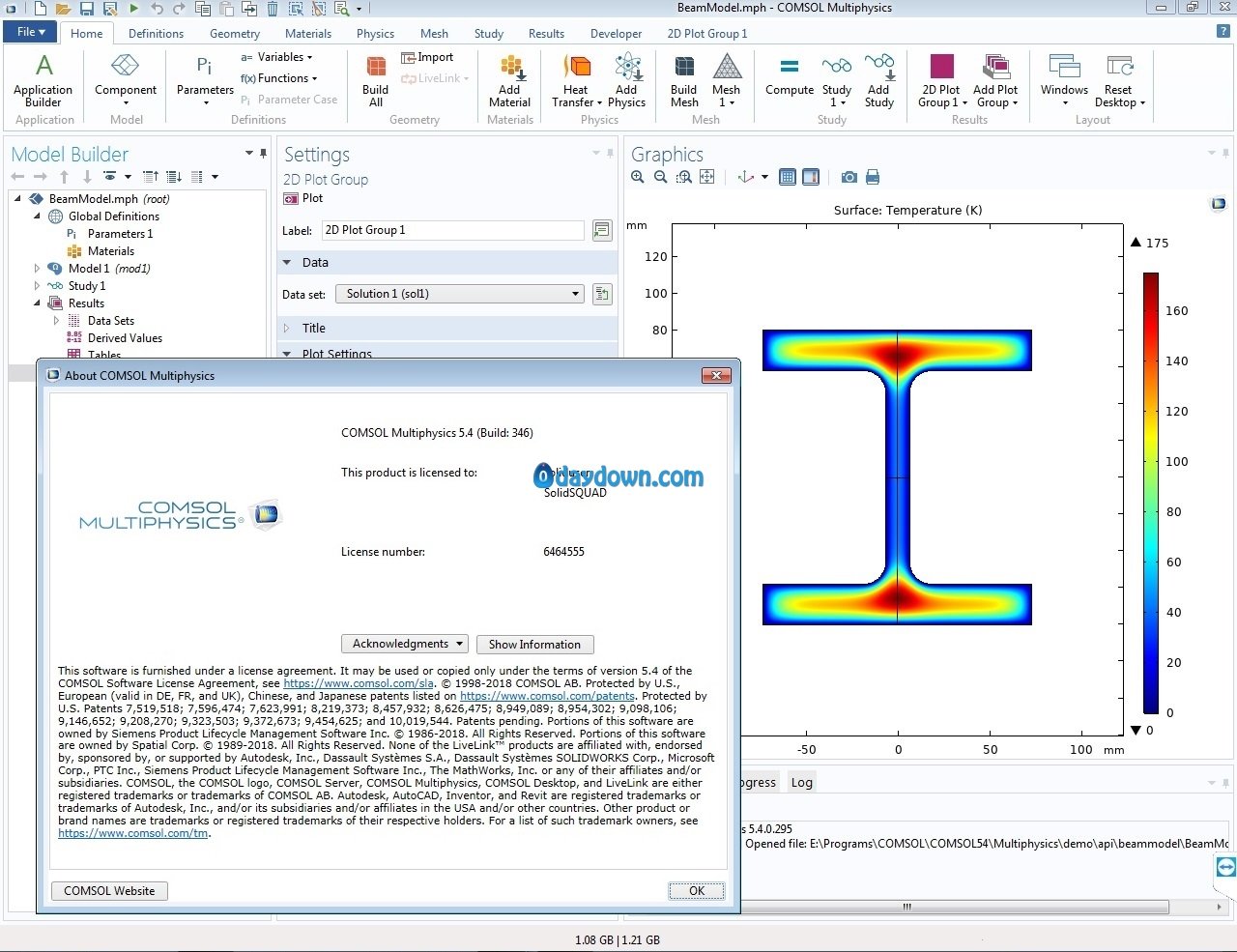Toggle the color legend display in Graphics toolbar

point(811,177)
